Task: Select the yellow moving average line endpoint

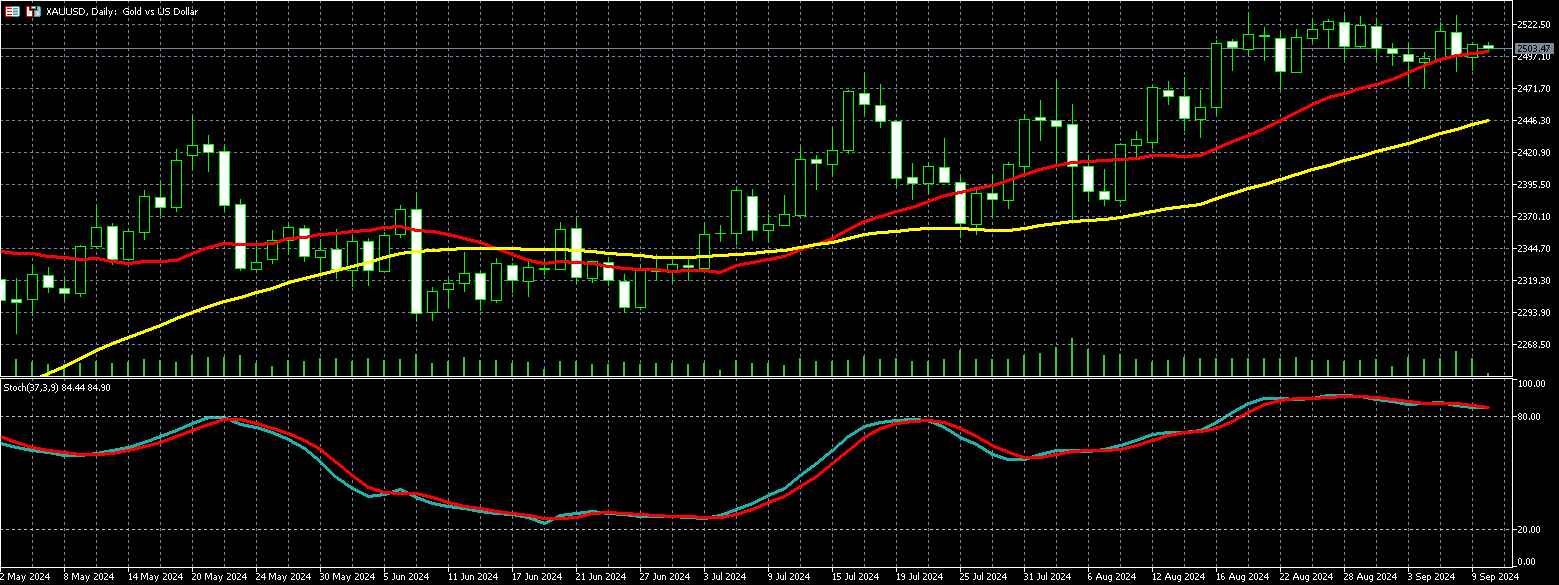Action: point(1488,121)
